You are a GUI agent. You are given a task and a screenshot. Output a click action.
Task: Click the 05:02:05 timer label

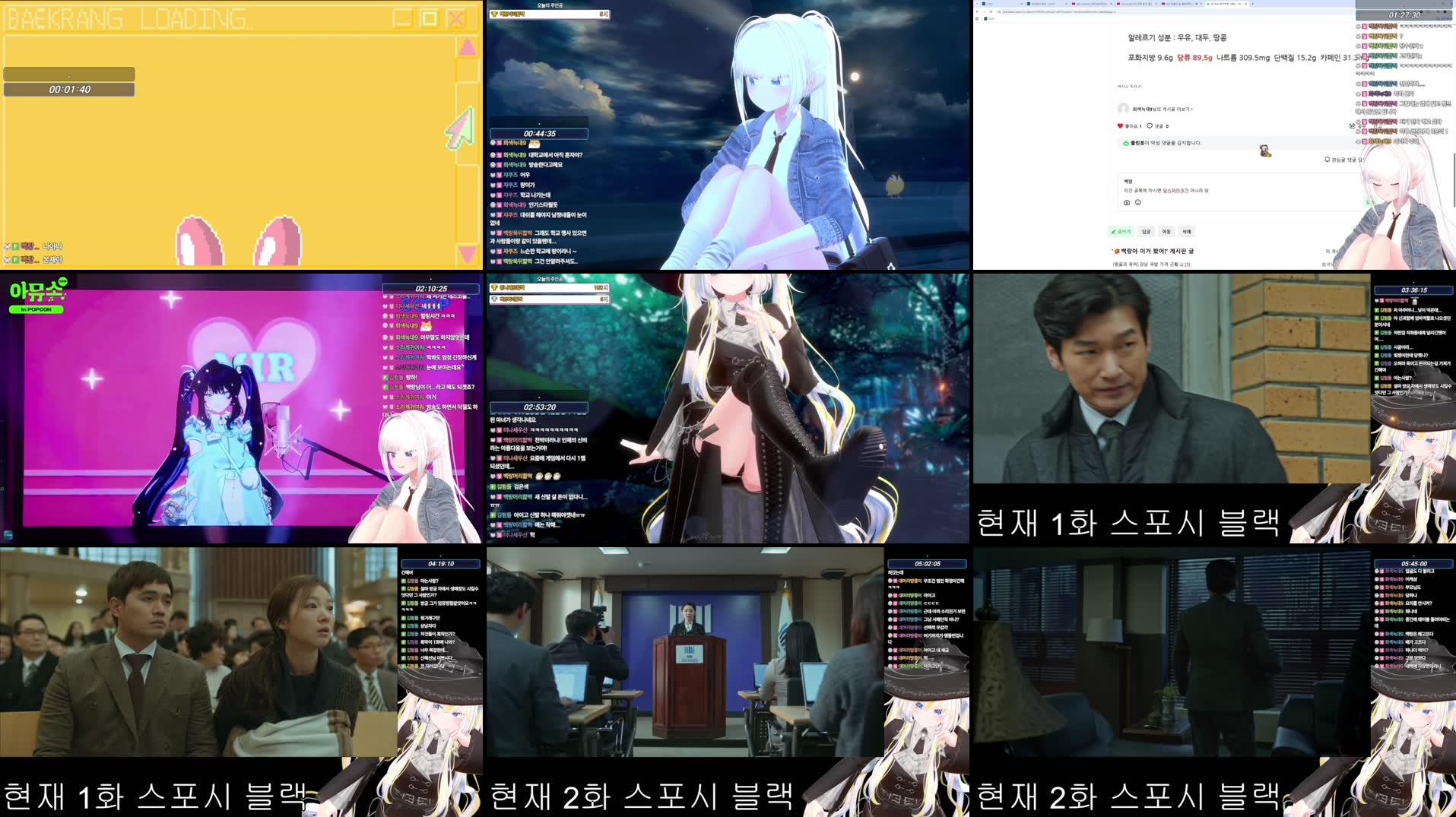(927, 564)
